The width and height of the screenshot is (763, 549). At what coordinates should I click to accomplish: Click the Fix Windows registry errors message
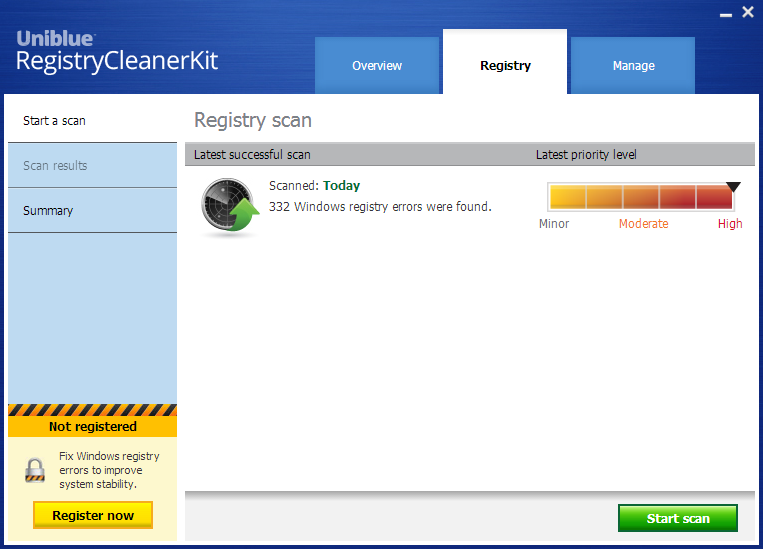coord(109,470)
